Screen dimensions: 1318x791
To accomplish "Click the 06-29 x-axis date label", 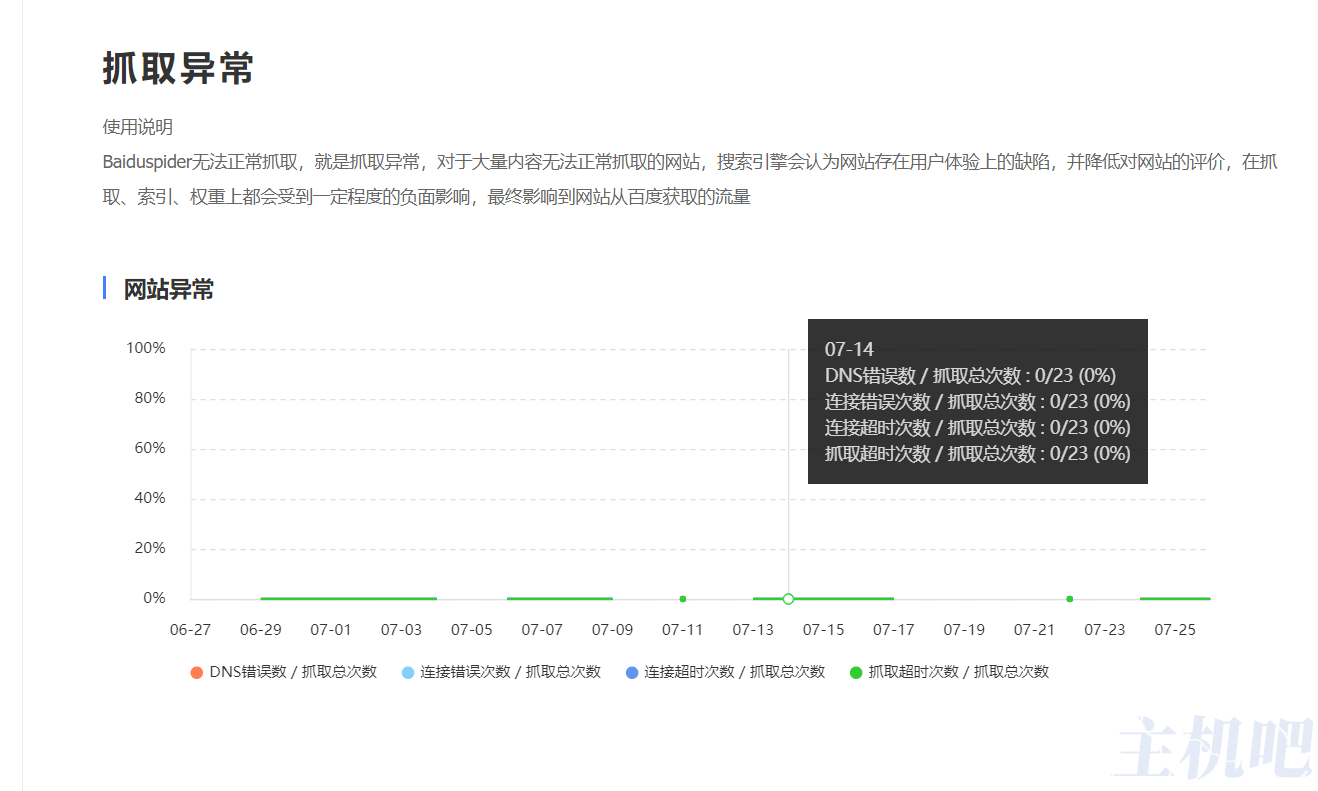I will pos(261,630).
